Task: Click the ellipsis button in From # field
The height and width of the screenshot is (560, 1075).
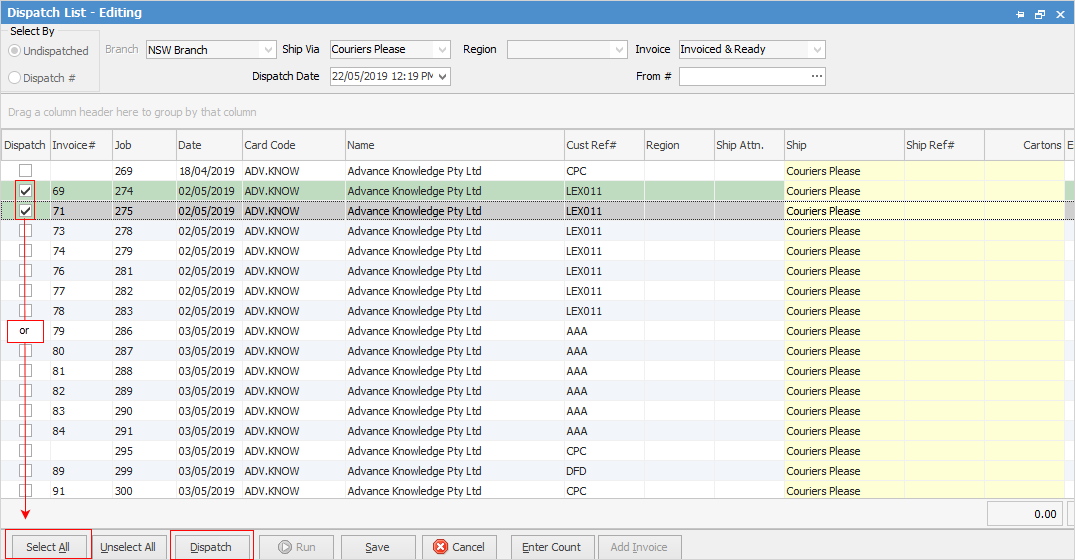Action: pyautogui.click(x=816, y=76)
